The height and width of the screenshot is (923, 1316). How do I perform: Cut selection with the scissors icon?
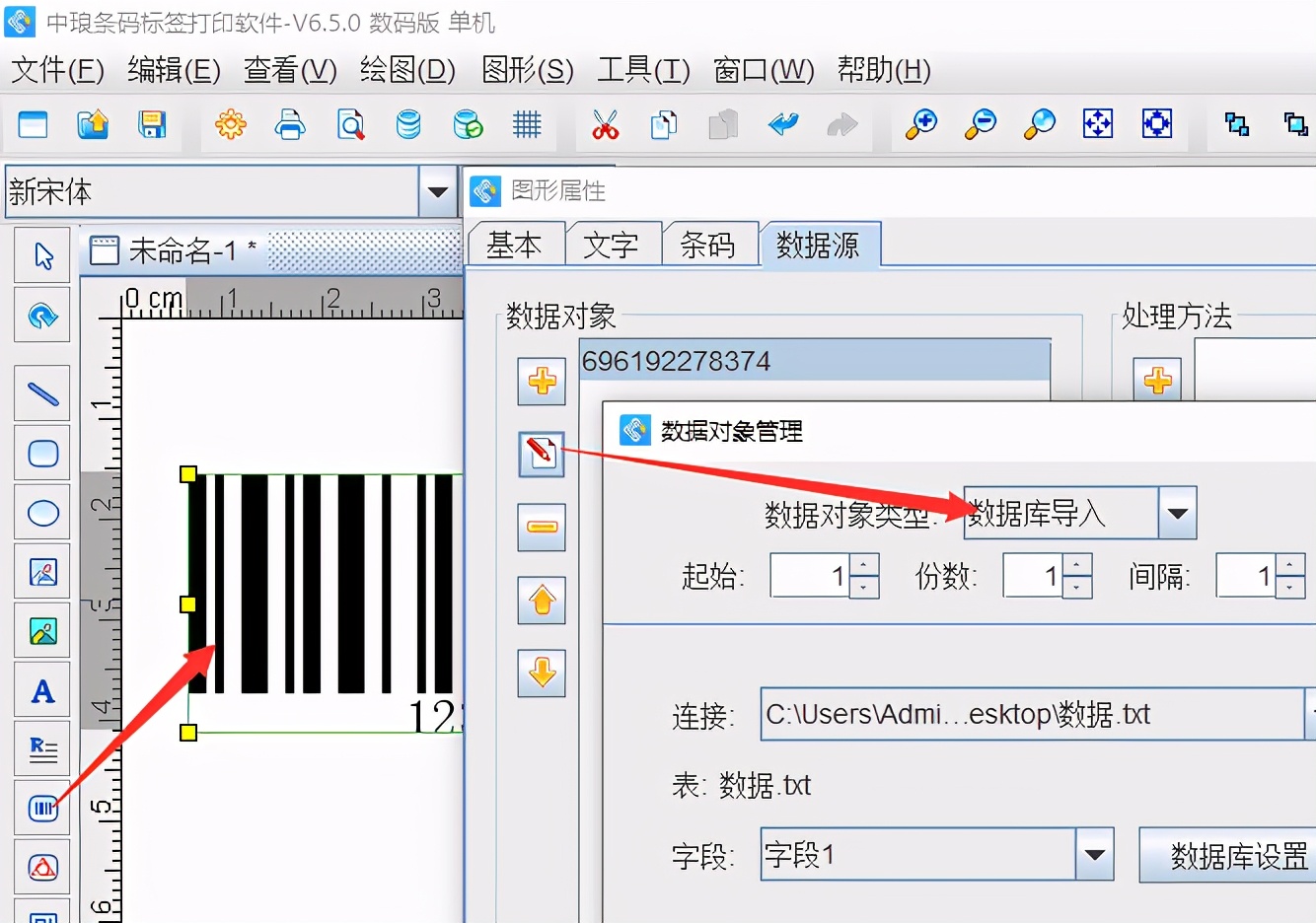pos(605,124)
